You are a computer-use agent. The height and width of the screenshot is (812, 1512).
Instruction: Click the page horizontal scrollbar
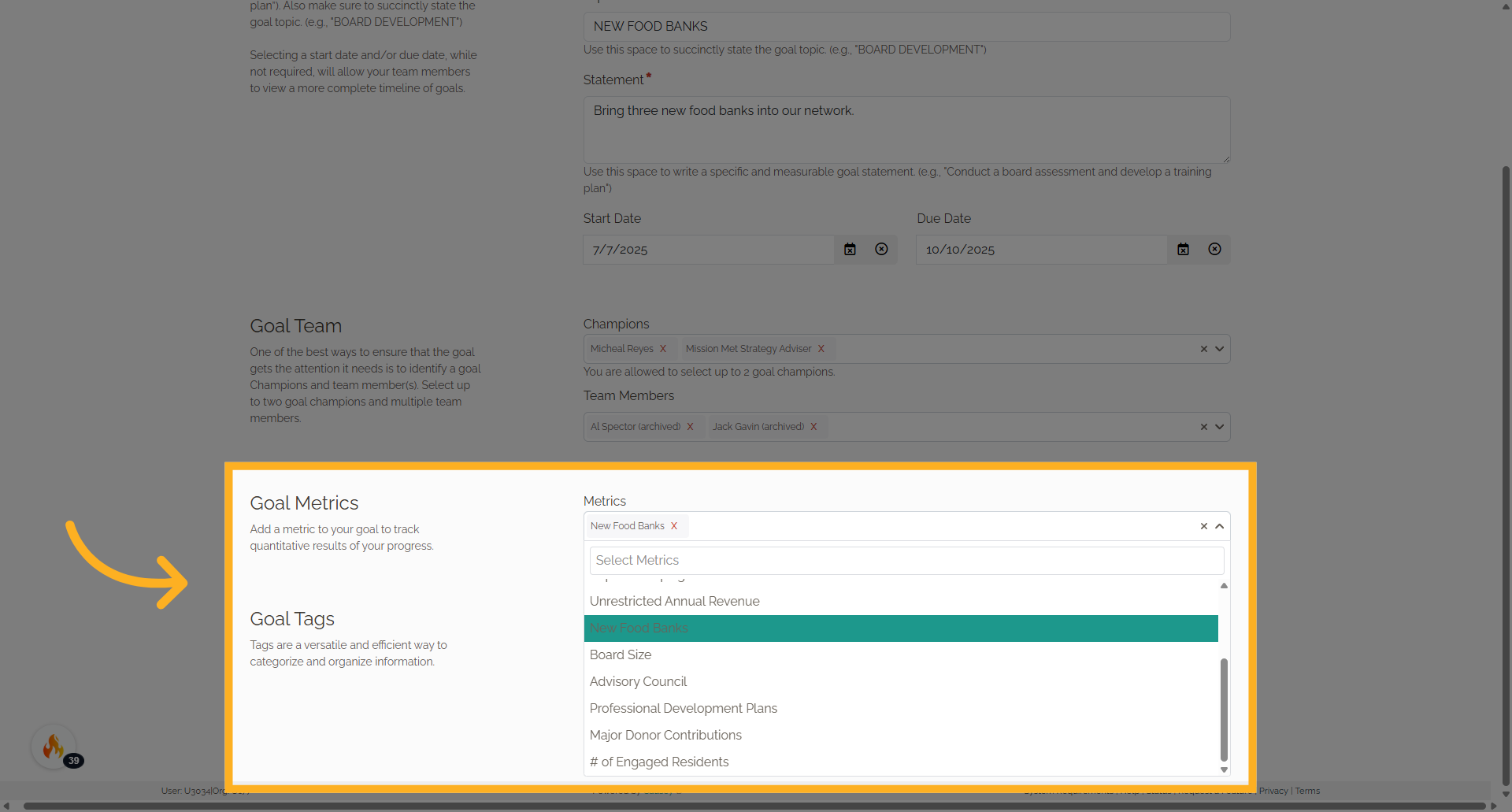pos(754,806)
